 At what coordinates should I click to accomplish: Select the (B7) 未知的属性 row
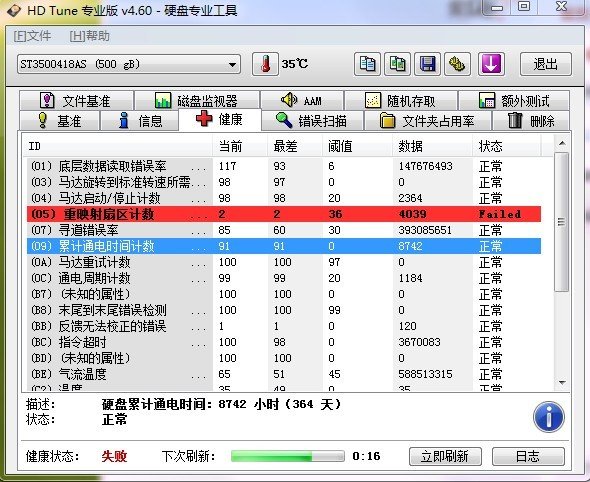(x=284, y=294)
